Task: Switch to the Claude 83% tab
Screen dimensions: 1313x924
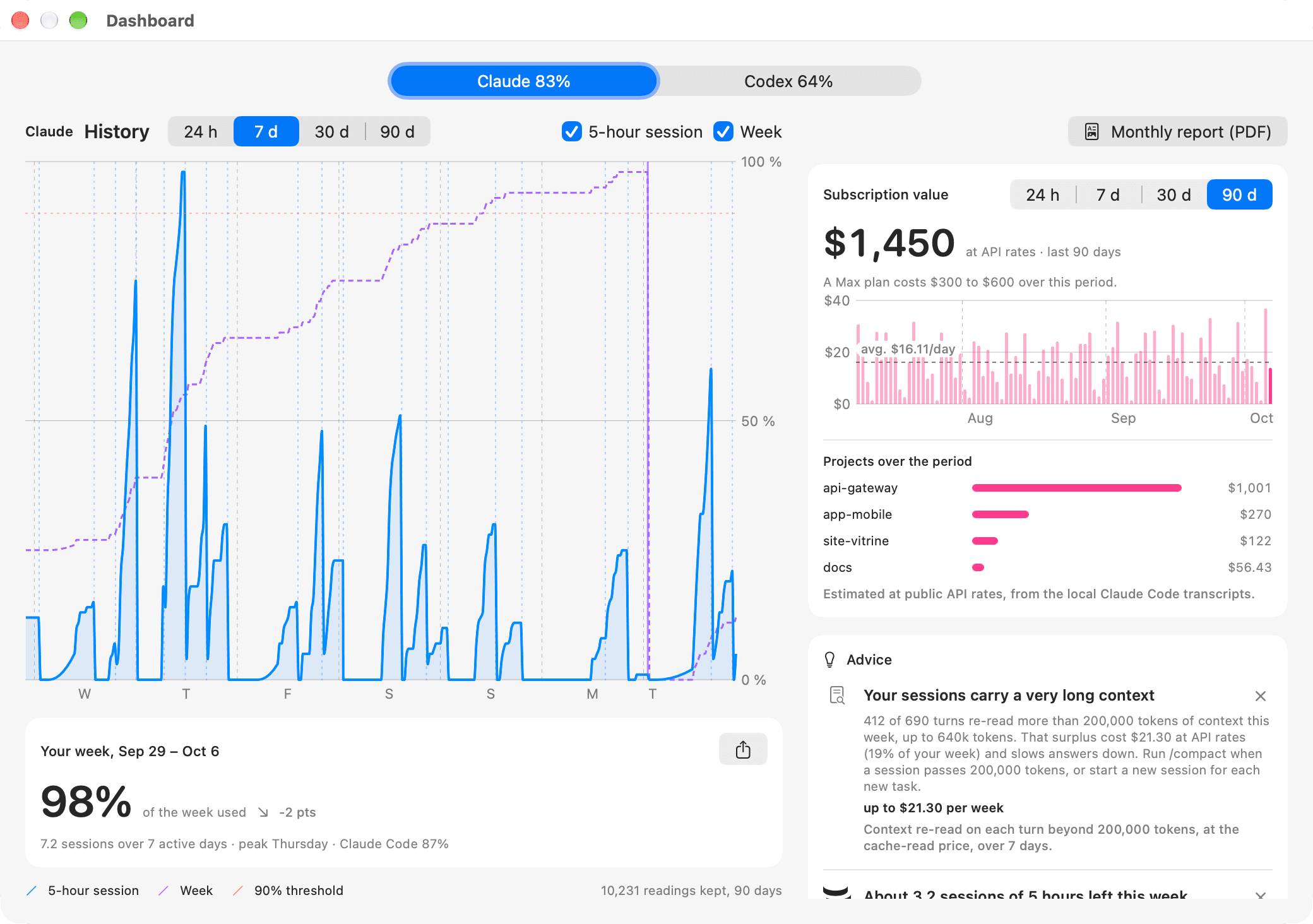Action: point(524,81)
